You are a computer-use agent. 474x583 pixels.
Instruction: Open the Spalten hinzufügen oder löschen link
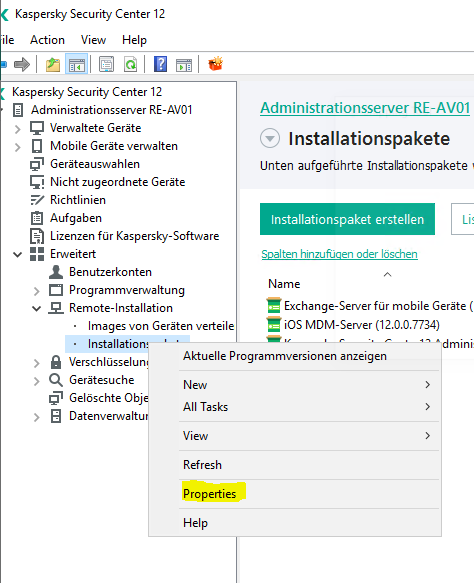click(339, 254)
